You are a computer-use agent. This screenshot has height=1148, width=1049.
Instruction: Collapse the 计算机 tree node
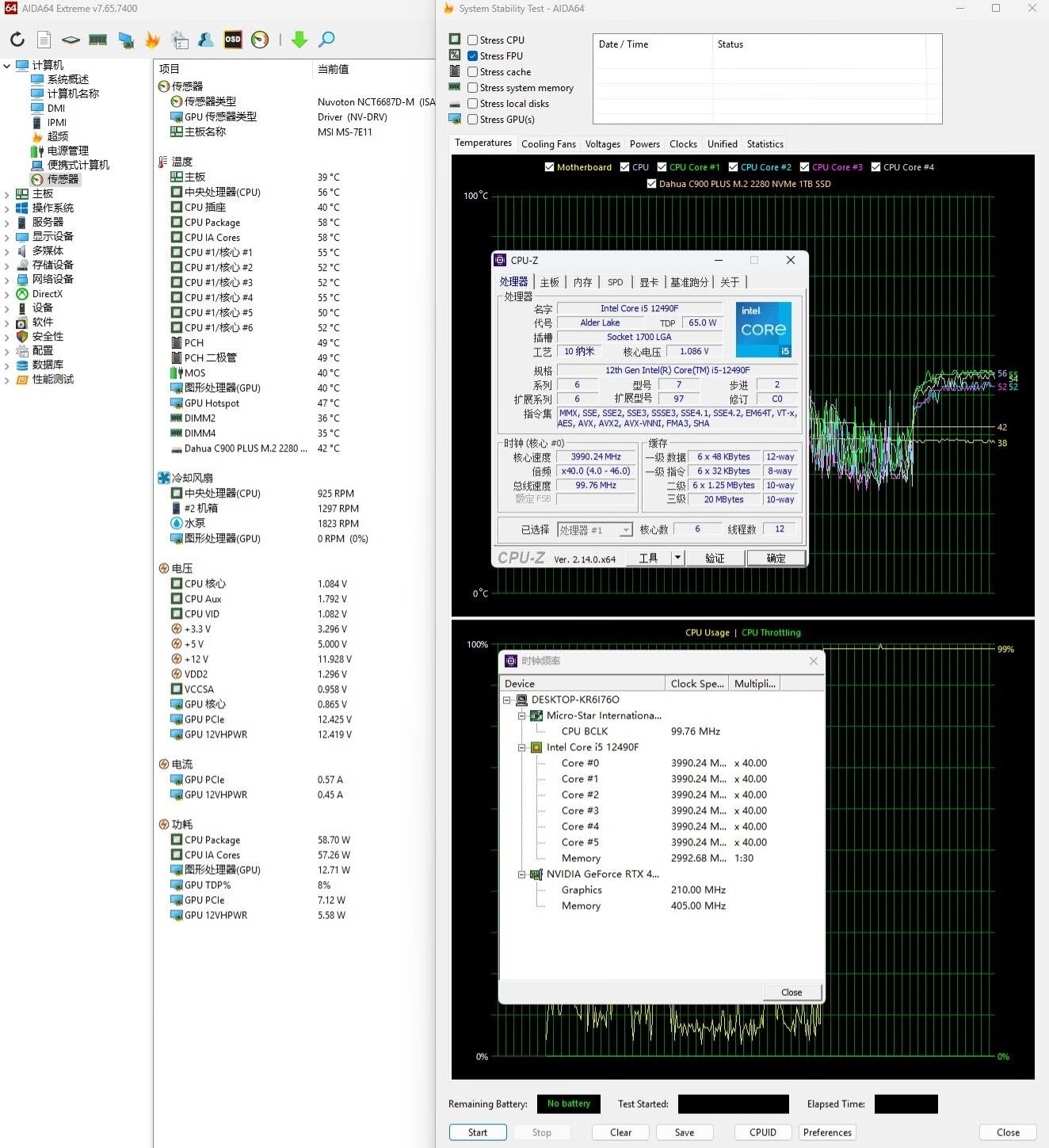7,66
